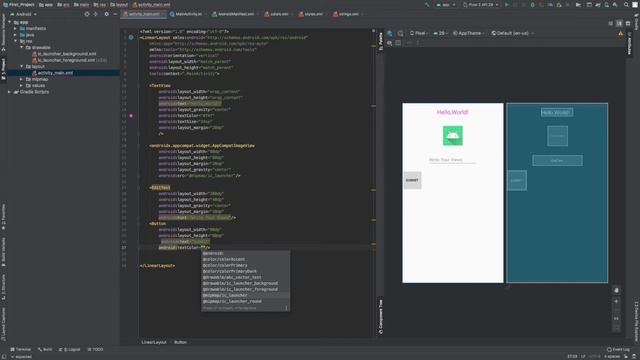Click the Hello World text in blueprint view
Screen dimensions: 640x360
[x=557, y=112]
